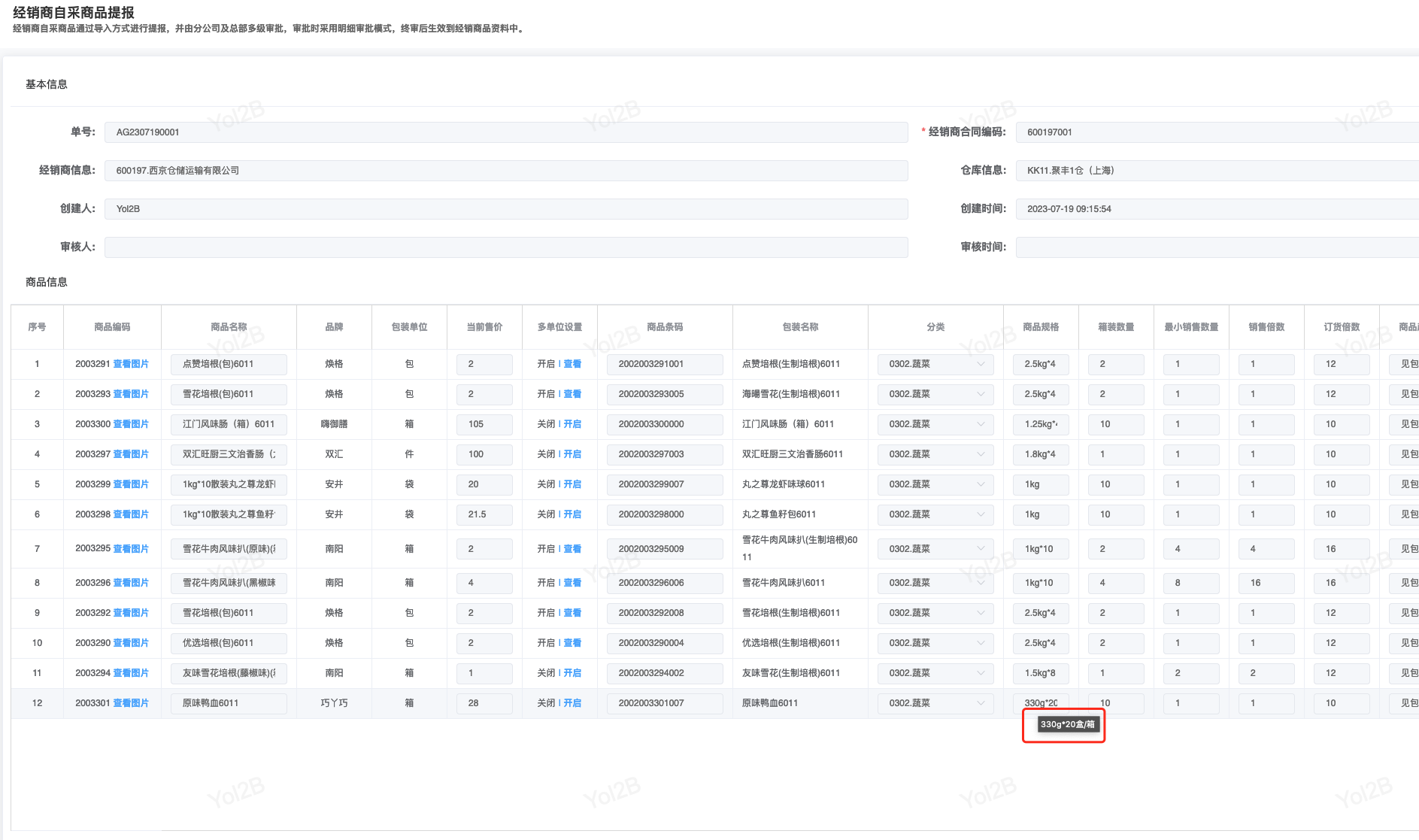Click the 商品编码 column header
Image resolution: width=1419 pixels, height=840 pixels.
112,327
